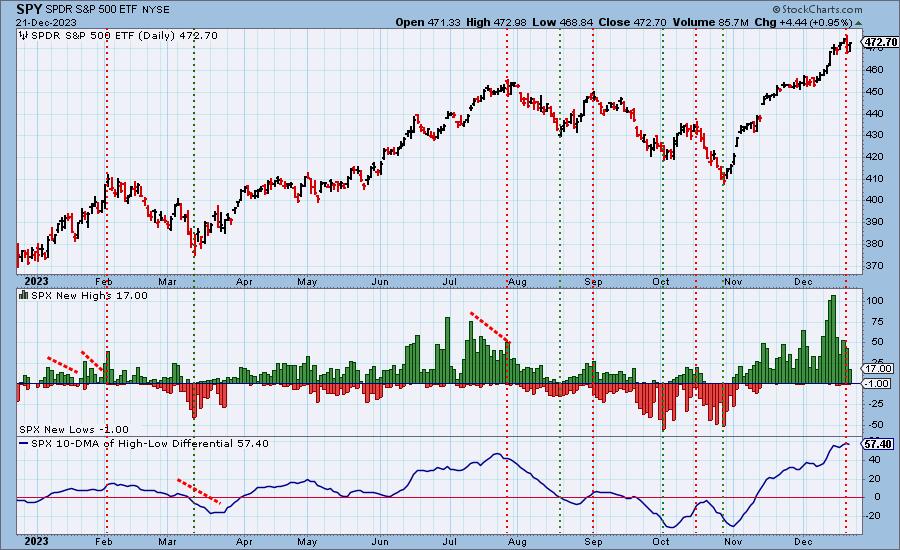Screen dimensions: 900x550
Task: Click the Chg +4.44 (+0.95%) value
Action: pos(804,22)
